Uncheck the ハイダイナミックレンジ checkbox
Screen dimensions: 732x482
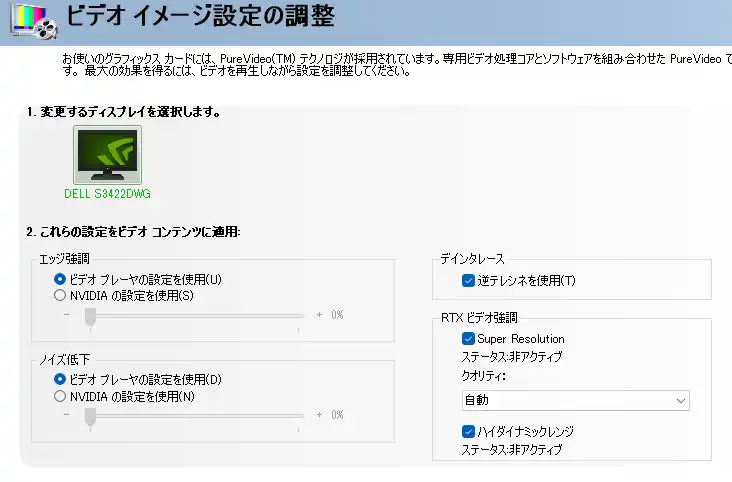pos(468,432)
